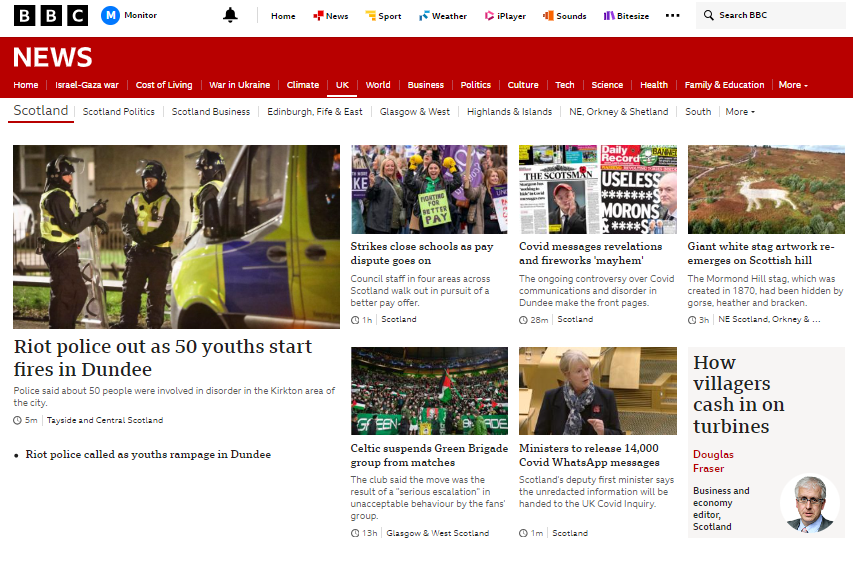Screen dimensions: 853x561
Task: Click the Sounds icon in top bar
Action: coord(548,16)
